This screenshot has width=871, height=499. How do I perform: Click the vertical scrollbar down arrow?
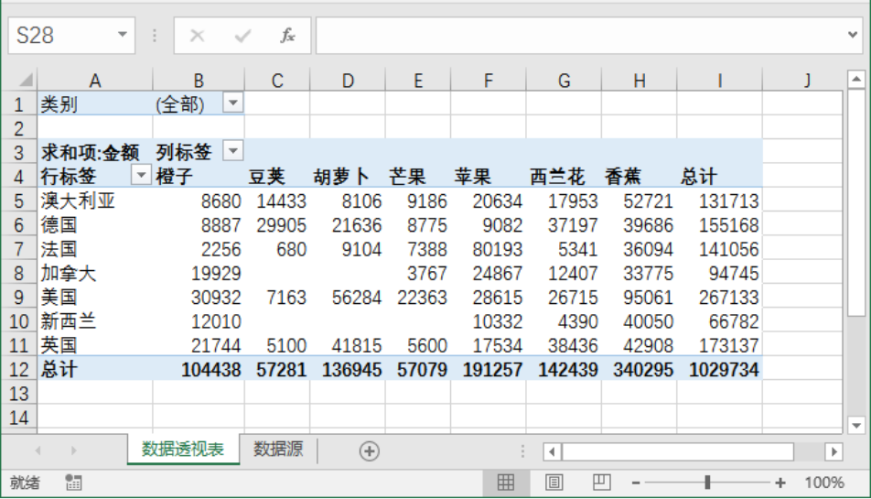pos(856,426)
